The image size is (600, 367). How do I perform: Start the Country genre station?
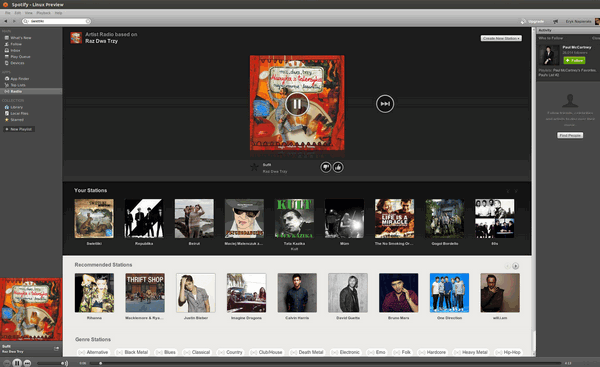pos(230,352)
